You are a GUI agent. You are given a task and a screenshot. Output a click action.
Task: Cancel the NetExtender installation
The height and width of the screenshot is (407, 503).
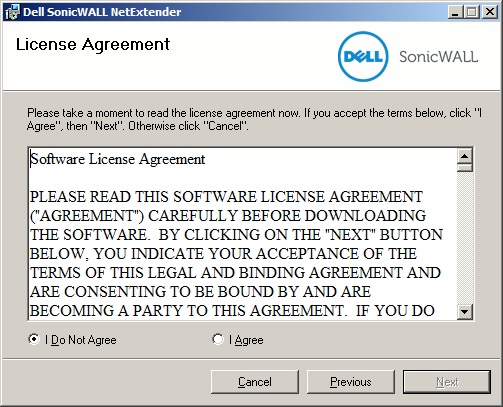click(255, 382)
